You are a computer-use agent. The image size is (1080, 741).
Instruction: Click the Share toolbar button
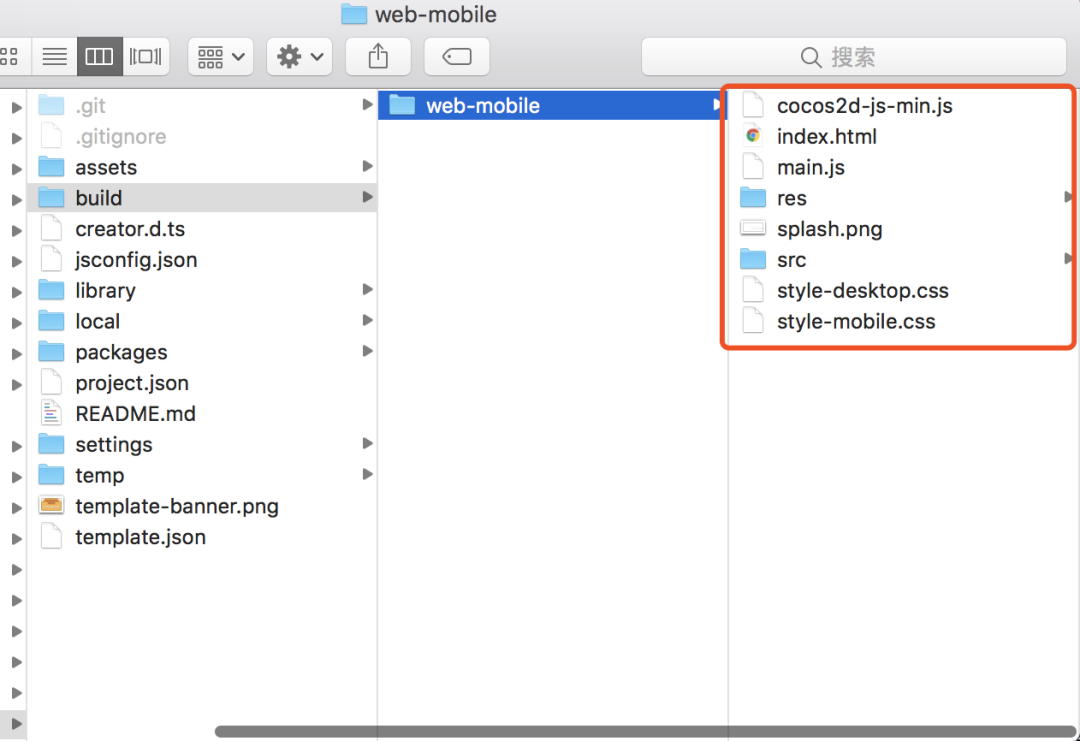(378, 56)
